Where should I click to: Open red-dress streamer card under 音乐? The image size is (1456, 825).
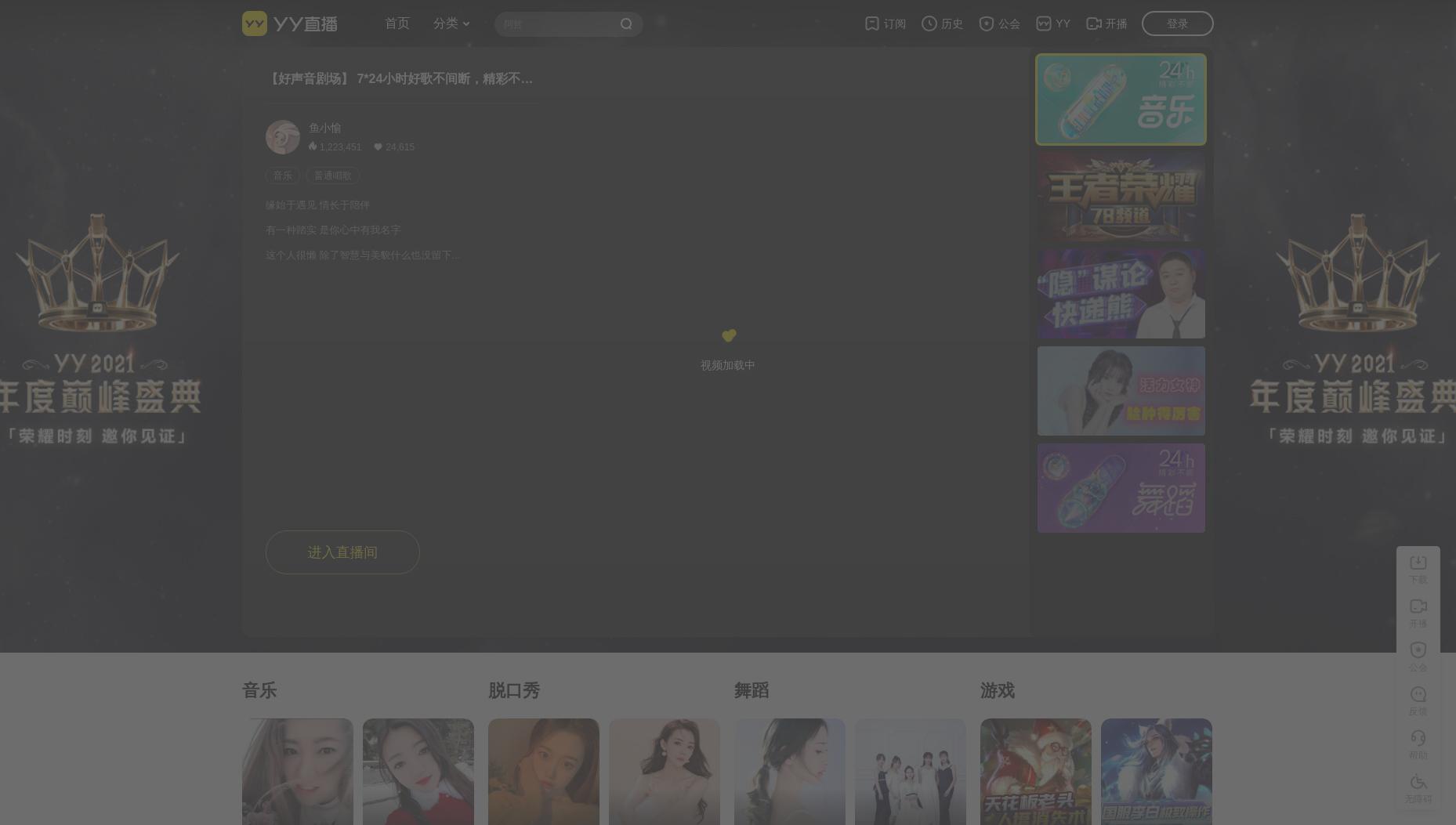(x=418, y=772)
